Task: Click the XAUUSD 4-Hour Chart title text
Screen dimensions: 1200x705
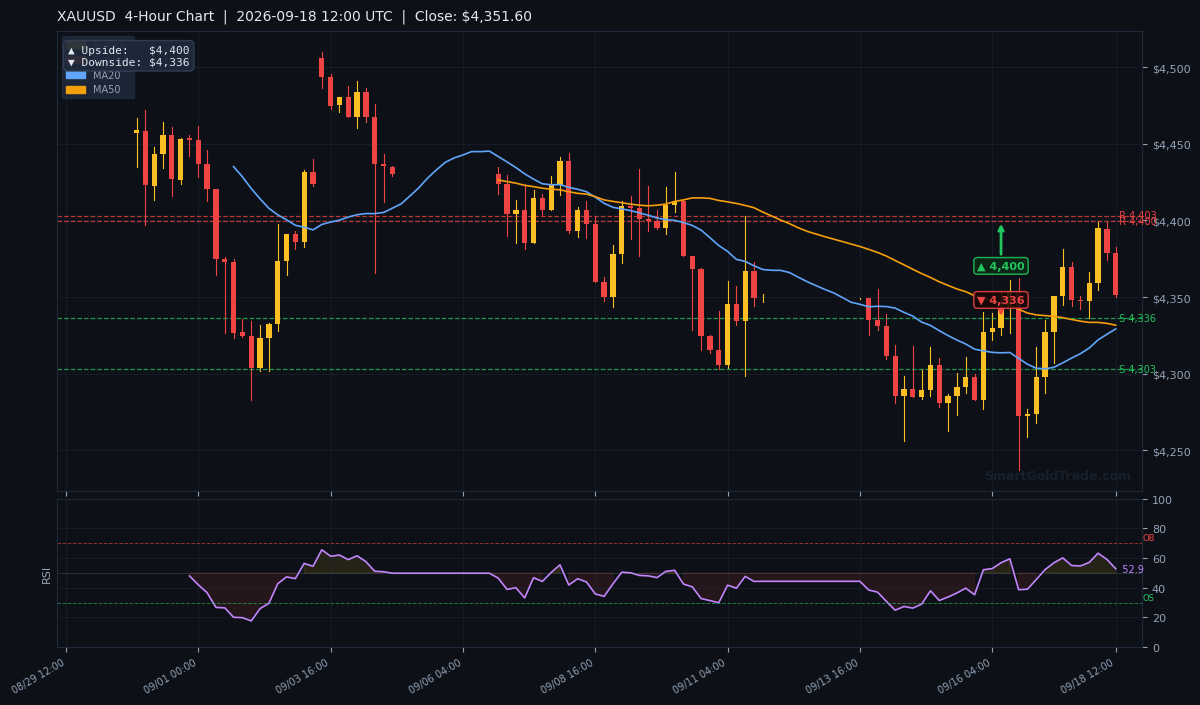Action: point(294,17)
